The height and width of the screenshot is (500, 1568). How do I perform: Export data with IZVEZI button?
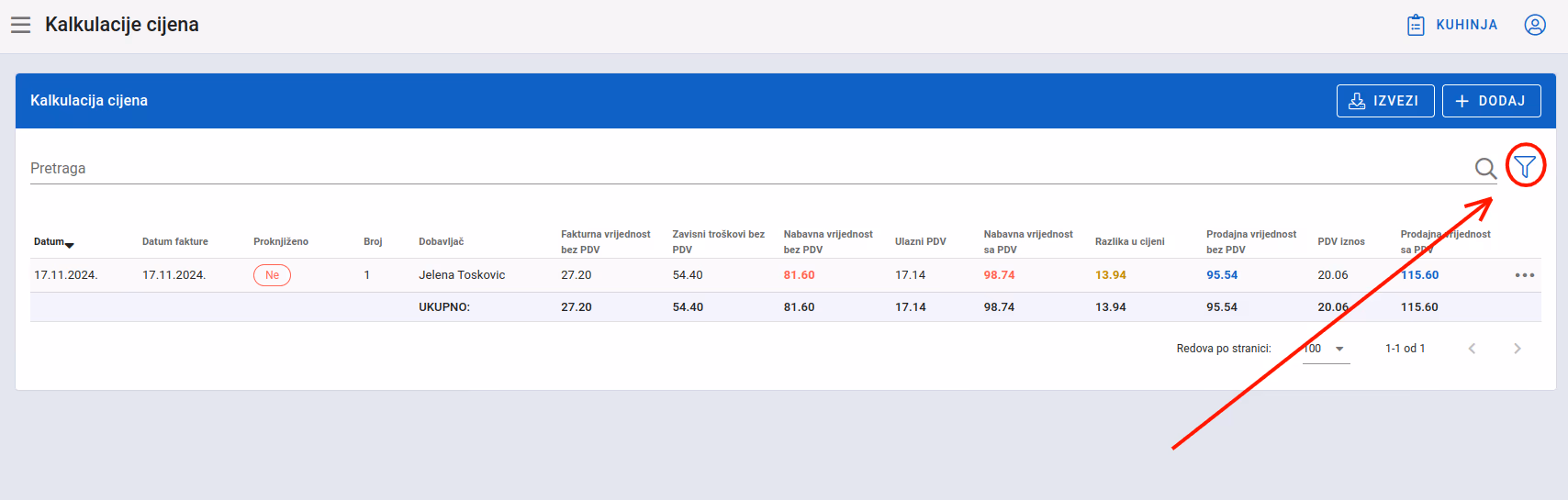pyautogui.click(x=1385, y=101)
